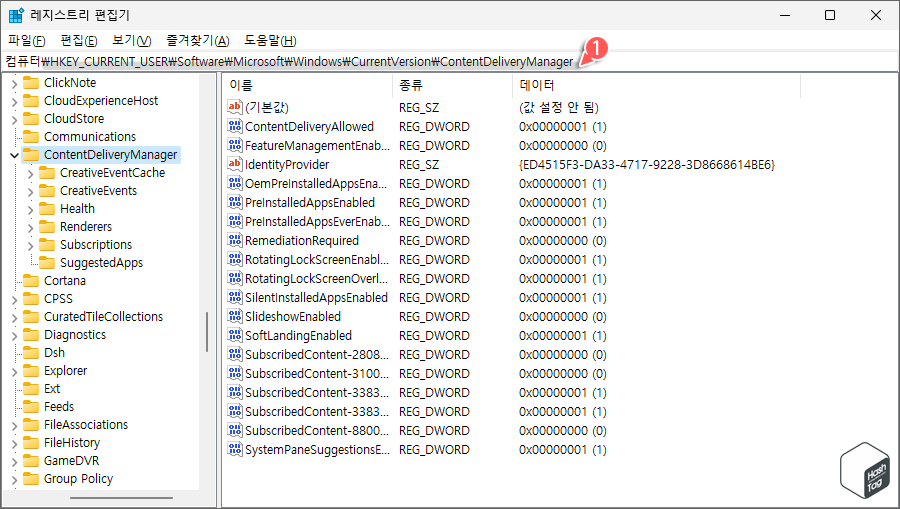Select the Communications key label
Image resolution: width=900 pixels, height=509 pixels.
coord(90,137)
